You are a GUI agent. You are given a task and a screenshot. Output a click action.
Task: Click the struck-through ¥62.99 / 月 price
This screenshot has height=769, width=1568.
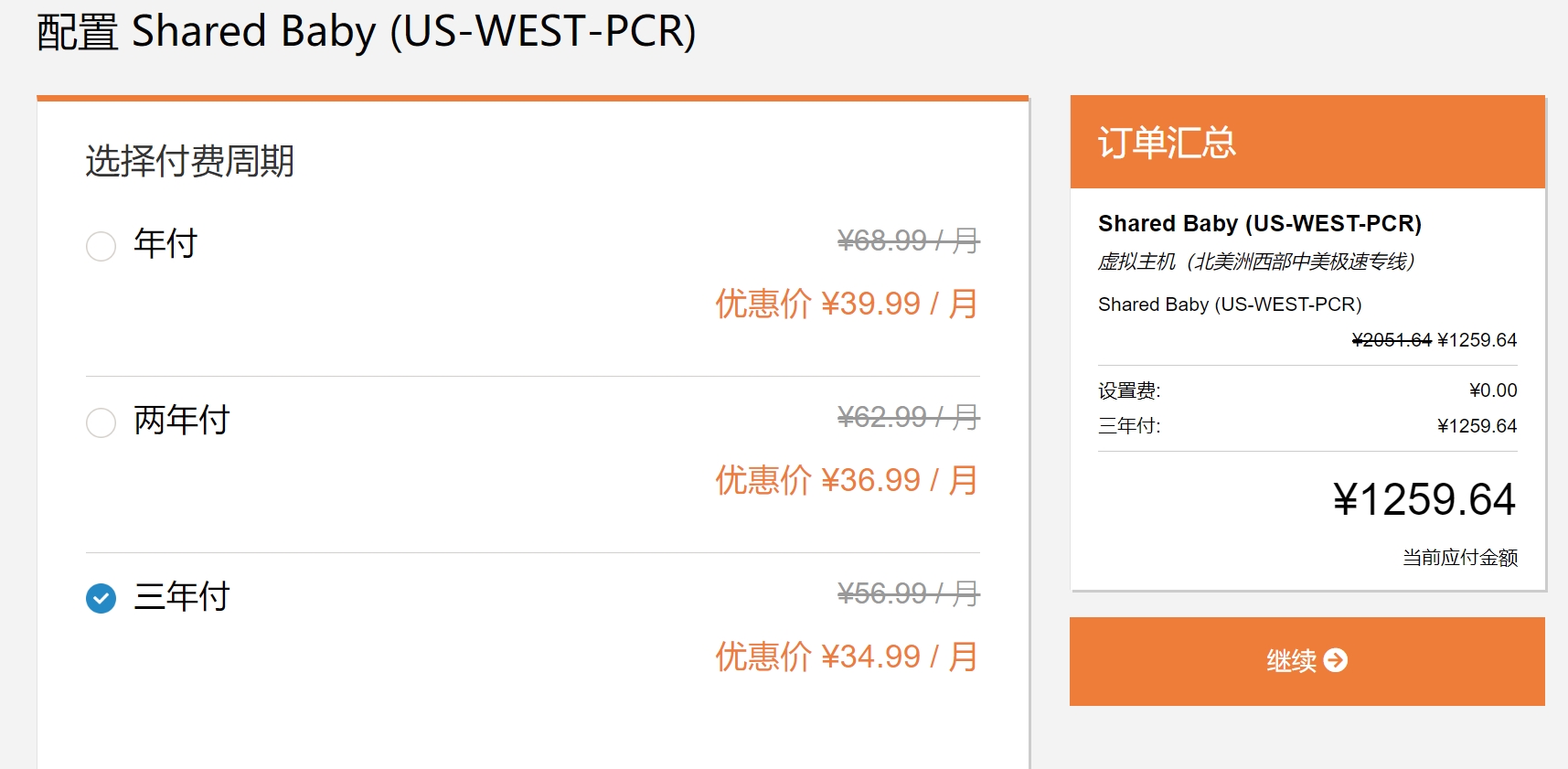909,417
